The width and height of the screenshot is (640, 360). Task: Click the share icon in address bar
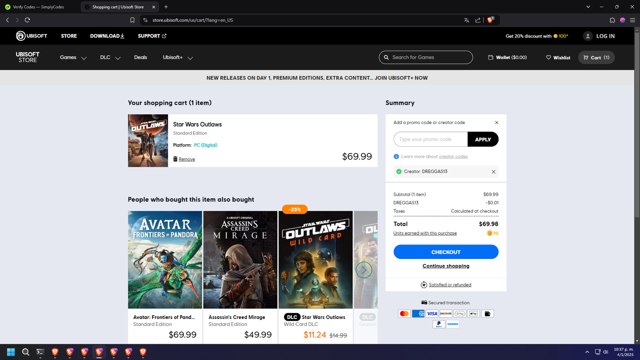(478, 20)
